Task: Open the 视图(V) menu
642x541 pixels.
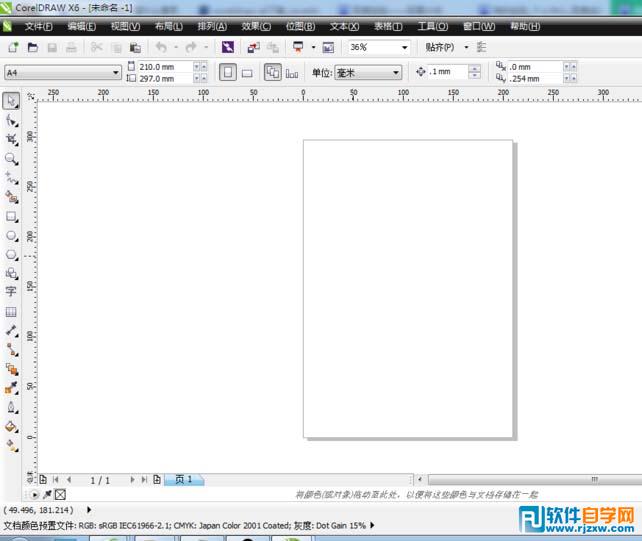Action: click(x=125, y=27)
